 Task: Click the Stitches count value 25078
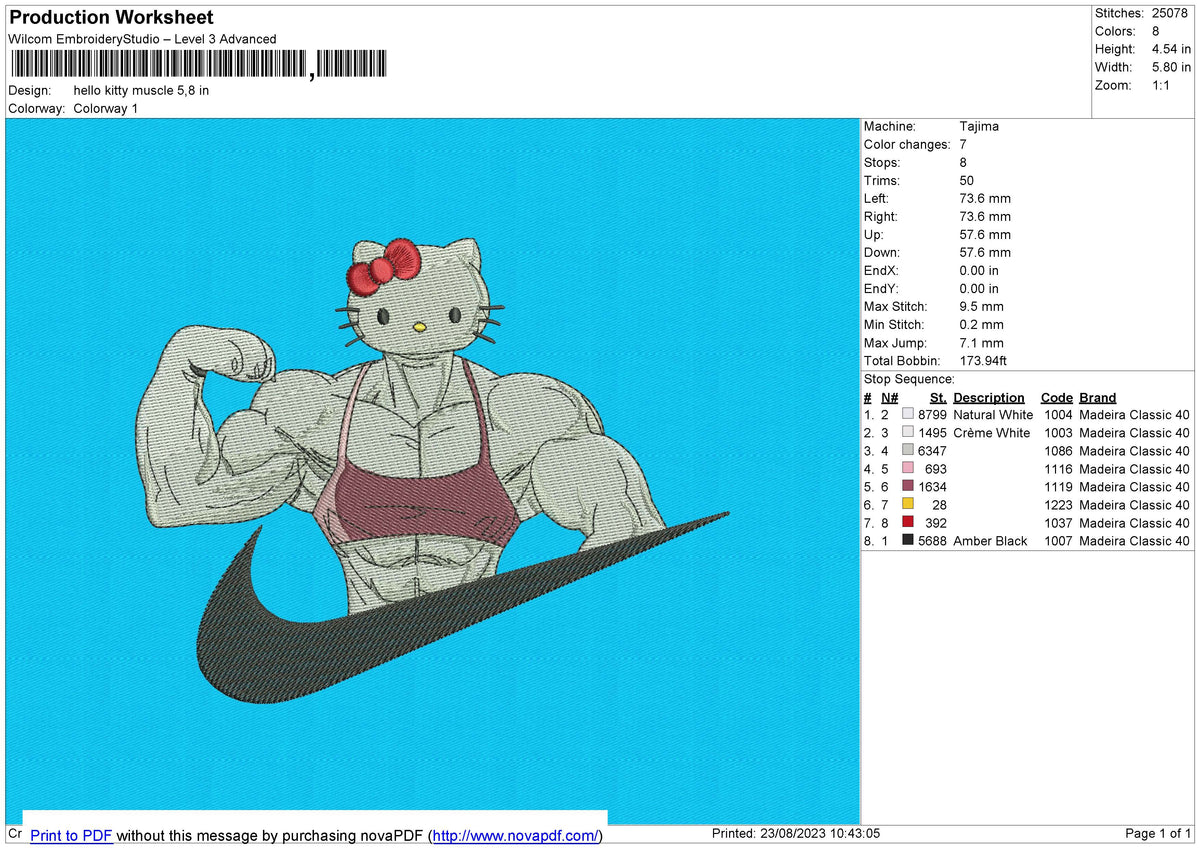[x=1168, y=13]
